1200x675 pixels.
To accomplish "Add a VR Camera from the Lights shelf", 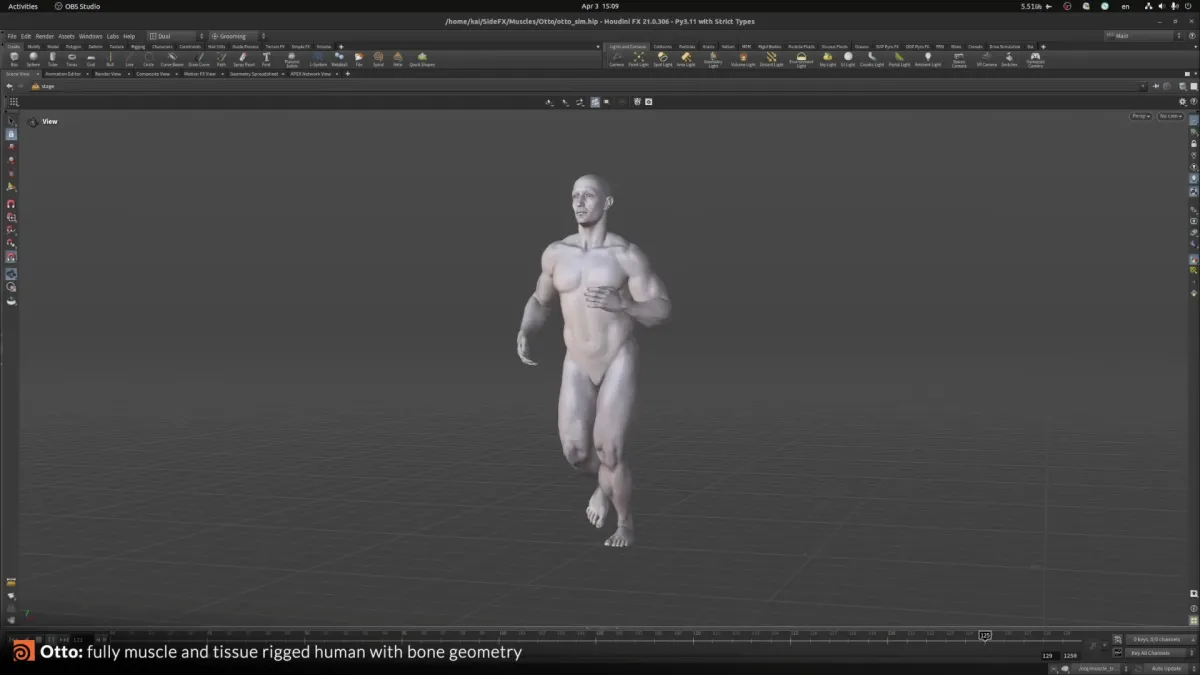I will pyautogui.click(x=985, y=60).
